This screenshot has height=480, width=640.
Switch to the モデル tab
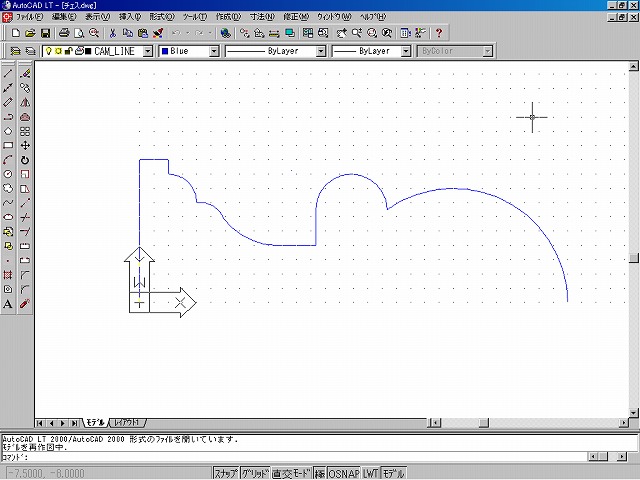pos(95,423)
